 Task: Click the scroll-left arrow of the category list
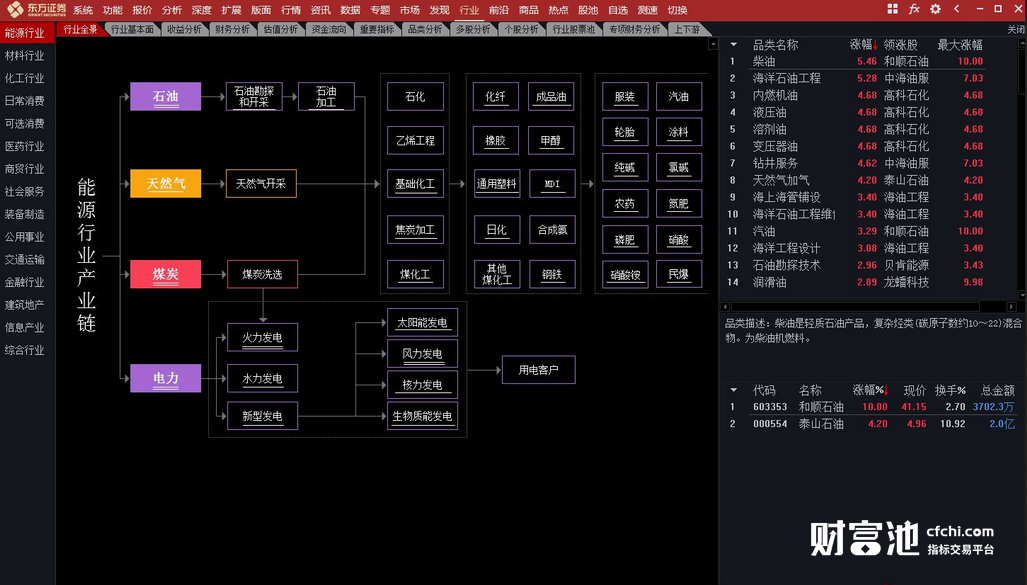click(724, 307)
